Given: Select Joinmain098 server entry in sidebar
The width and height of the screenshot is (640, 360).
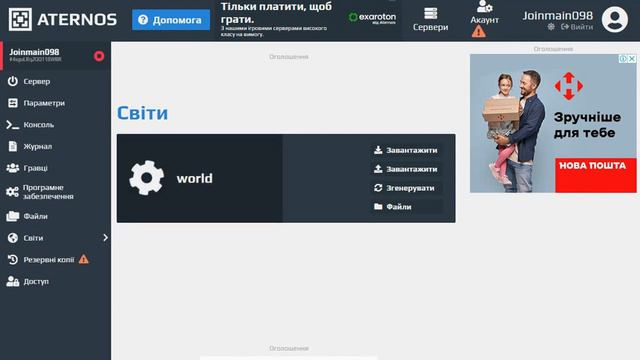Looking at the screenshot, I should pos(56,56).
